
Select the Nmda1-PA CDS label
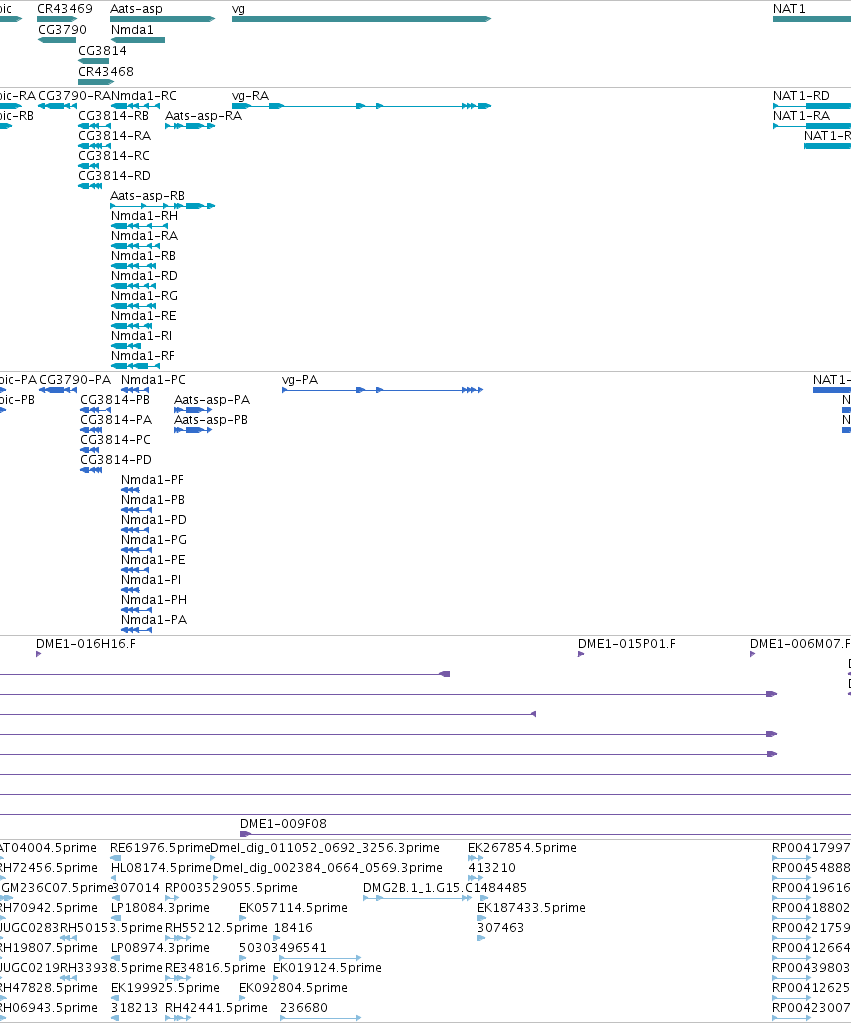pos(154,620)
